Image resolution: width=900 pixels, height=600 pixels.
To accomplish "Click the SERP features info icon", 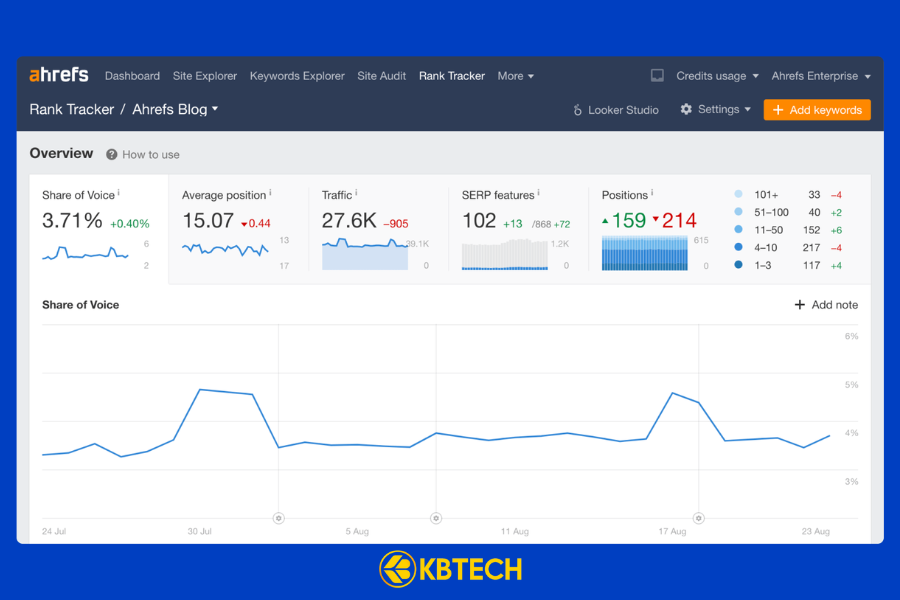I will (x=540, y=190).
